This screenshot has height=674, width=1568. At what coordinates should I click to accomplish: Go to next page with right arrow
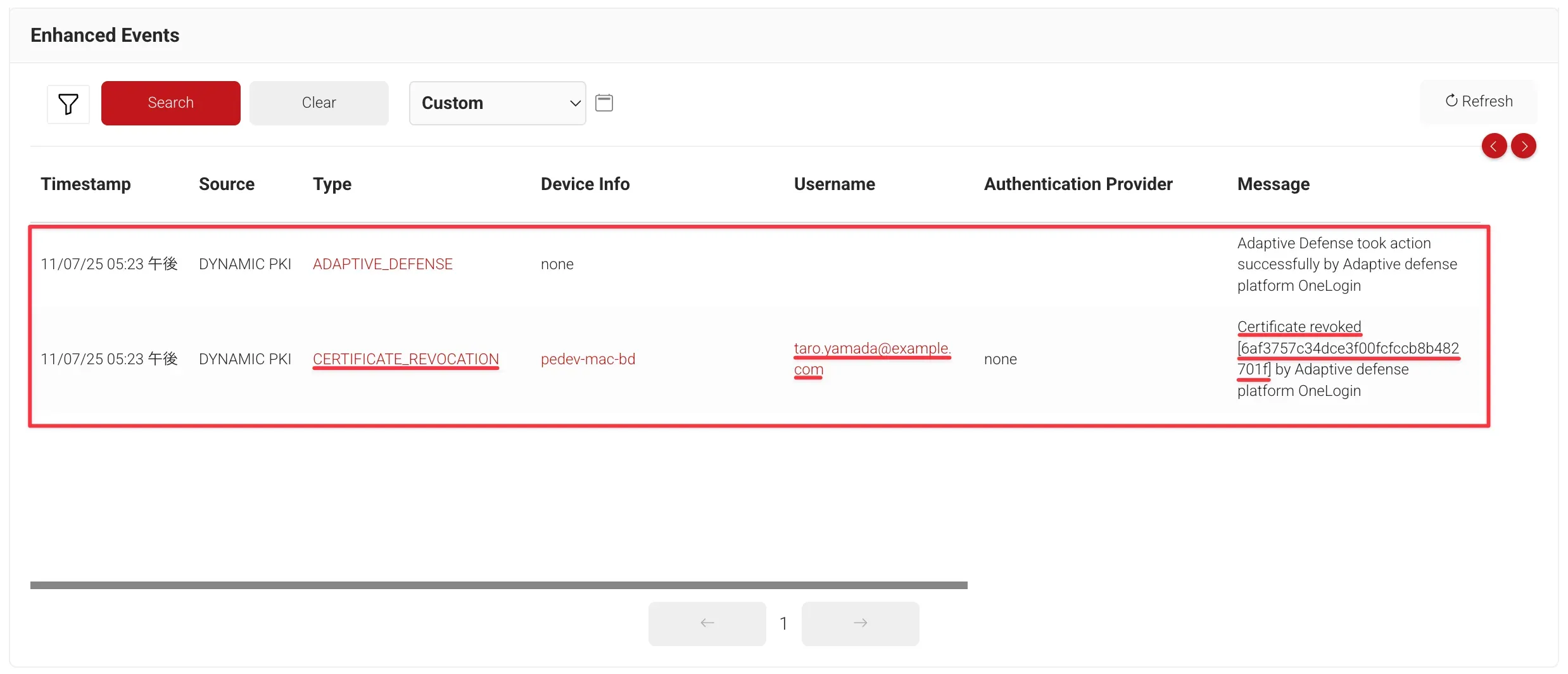point(860,623)
